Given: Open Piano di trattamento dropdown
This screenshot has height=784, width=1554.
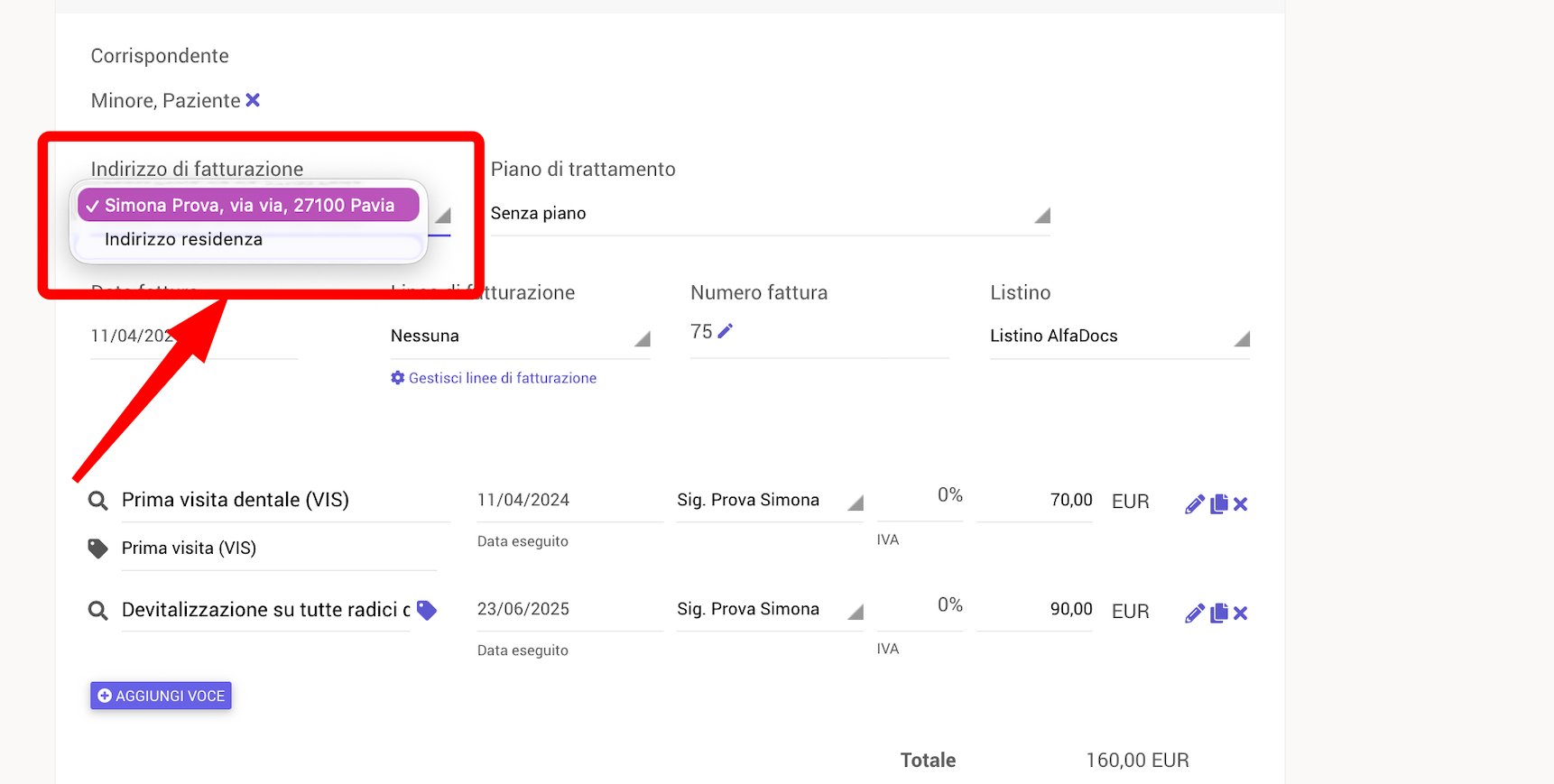Looking at the screenshot, I should (x=770, y=214).
